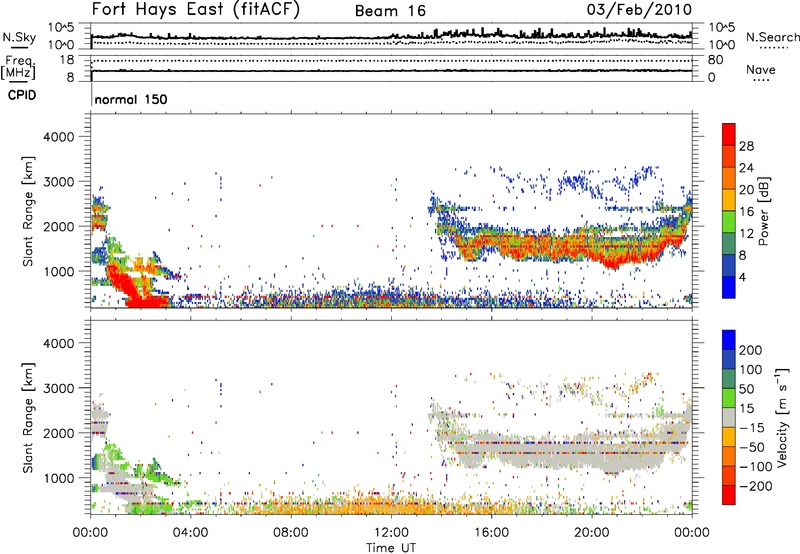Click the '12:00' time tick label
800x554 pixels.
tap(391, 533)
